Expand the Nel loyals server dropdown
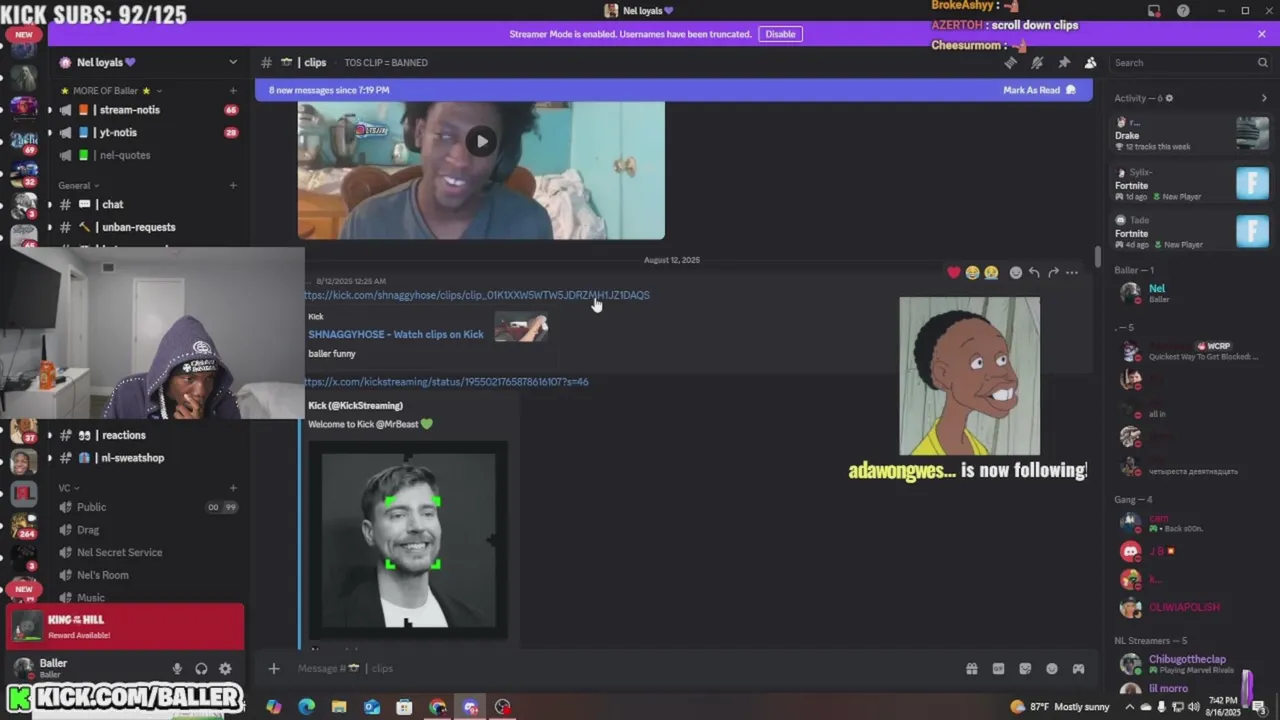 pyautogui.click(x=233, y=62)
